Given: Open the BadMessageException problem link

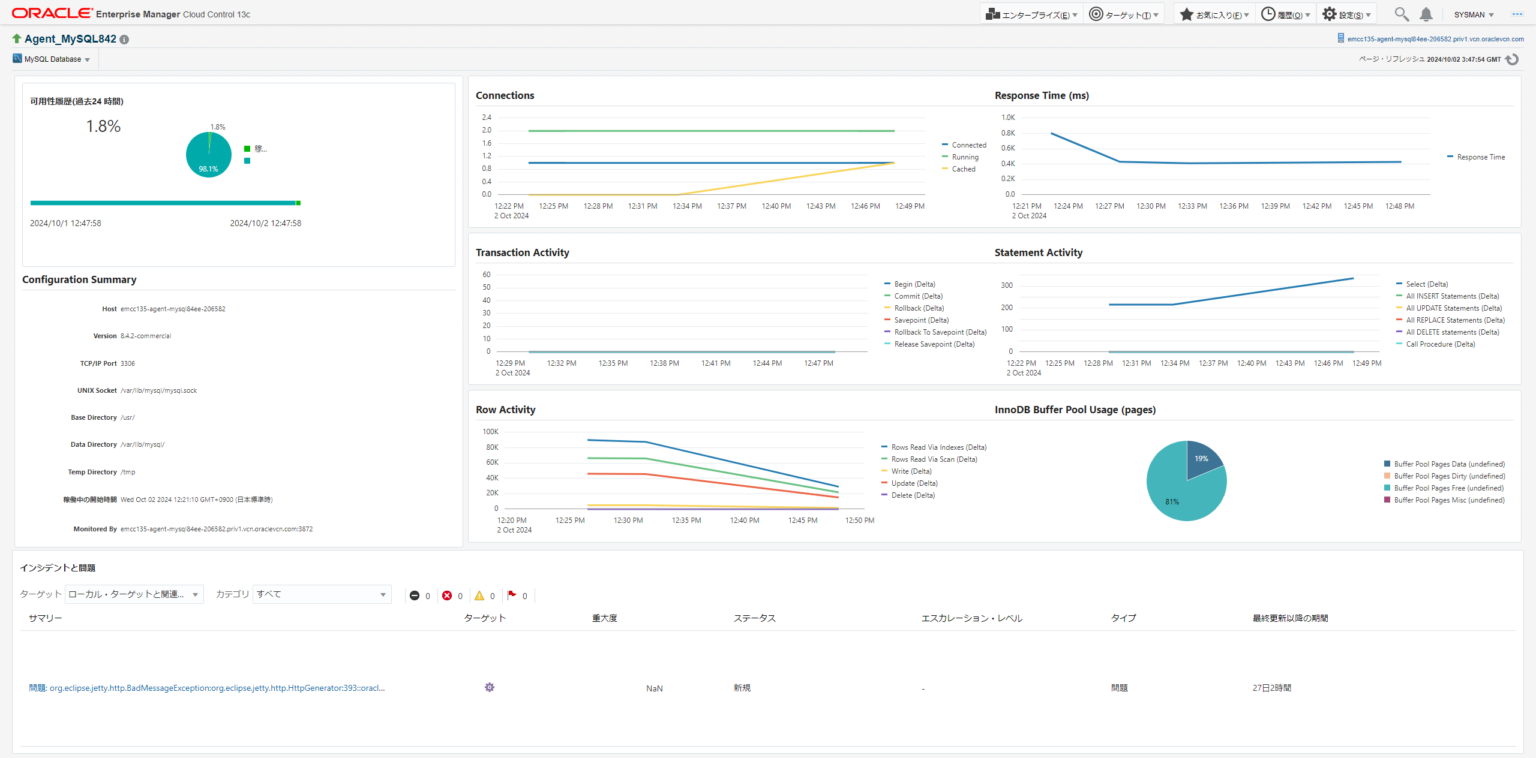Looking at the screenshot, I should coord(205,687).
